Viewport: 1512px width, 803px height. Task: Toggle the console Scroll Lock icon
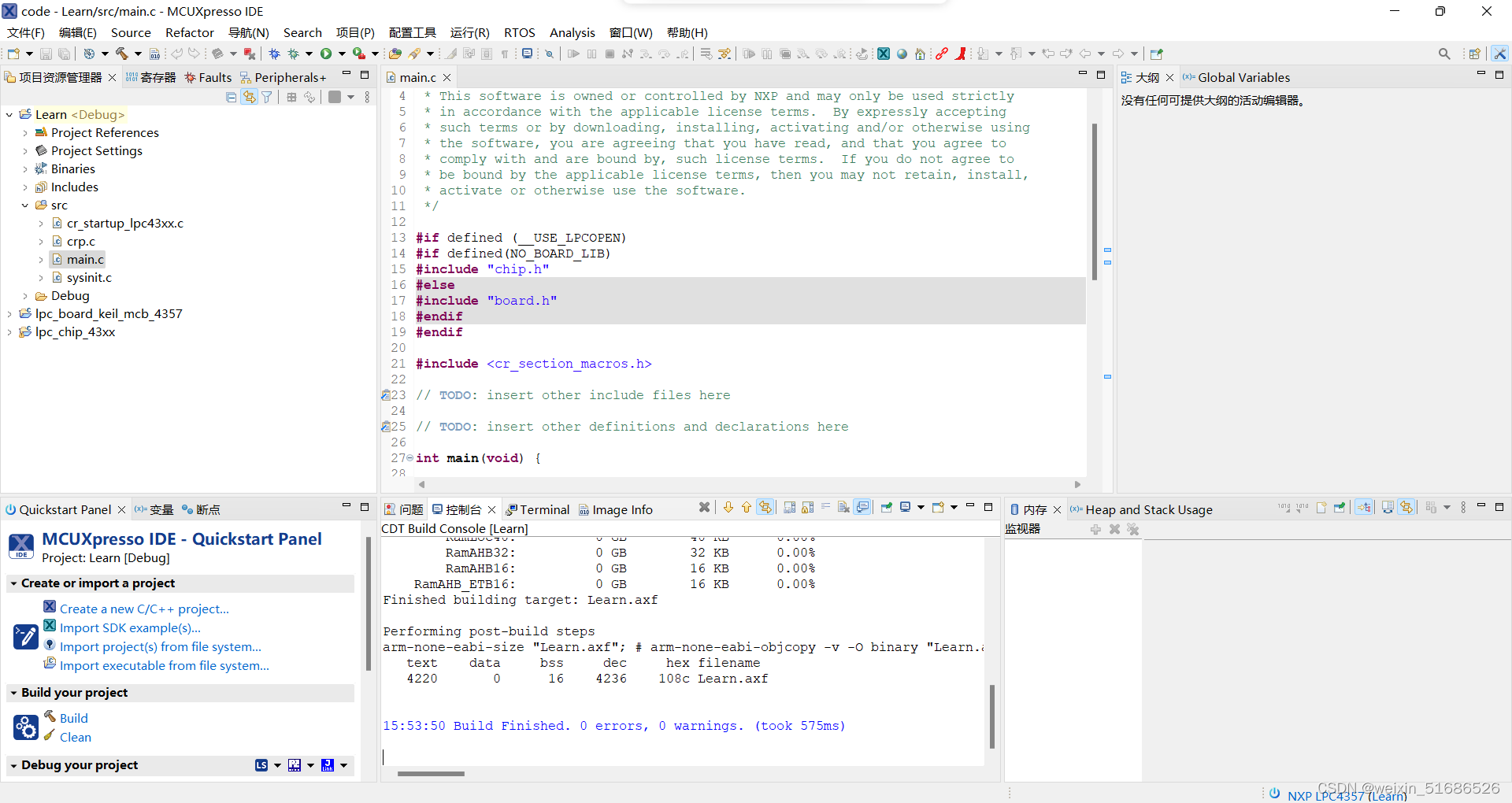click(x=808, y=508)
